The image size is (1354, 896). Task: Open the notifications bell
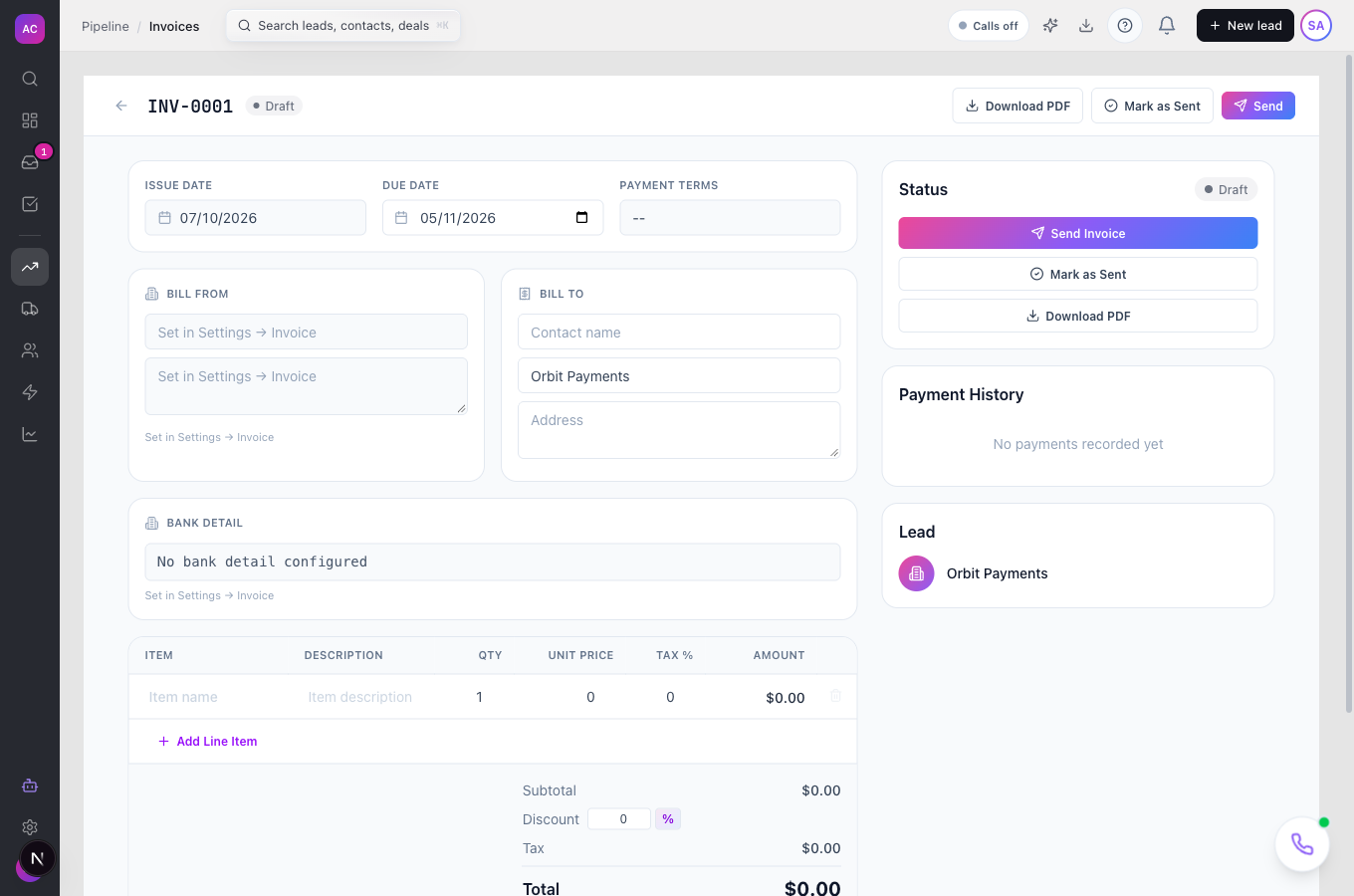coord(1167,26)
